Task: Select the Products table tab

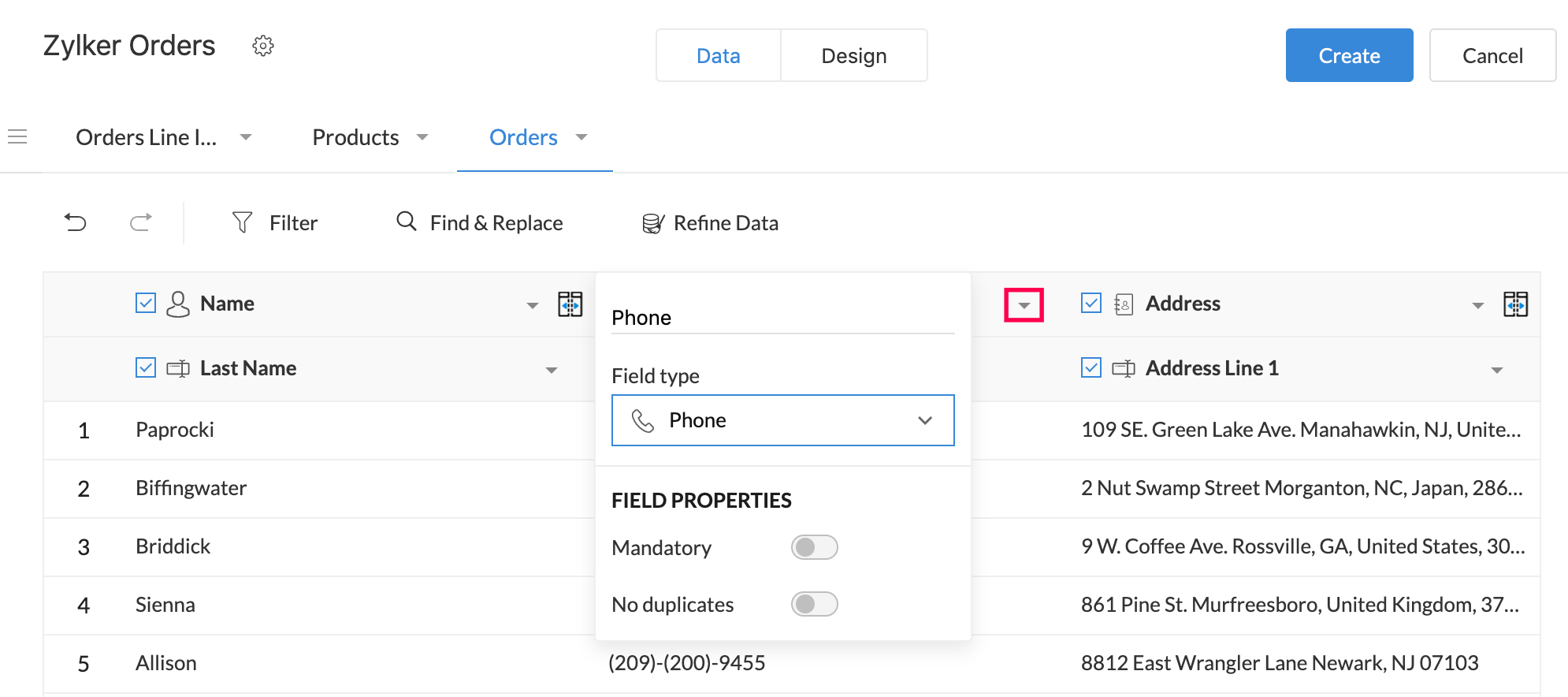Action: click(x=356, y=137)
